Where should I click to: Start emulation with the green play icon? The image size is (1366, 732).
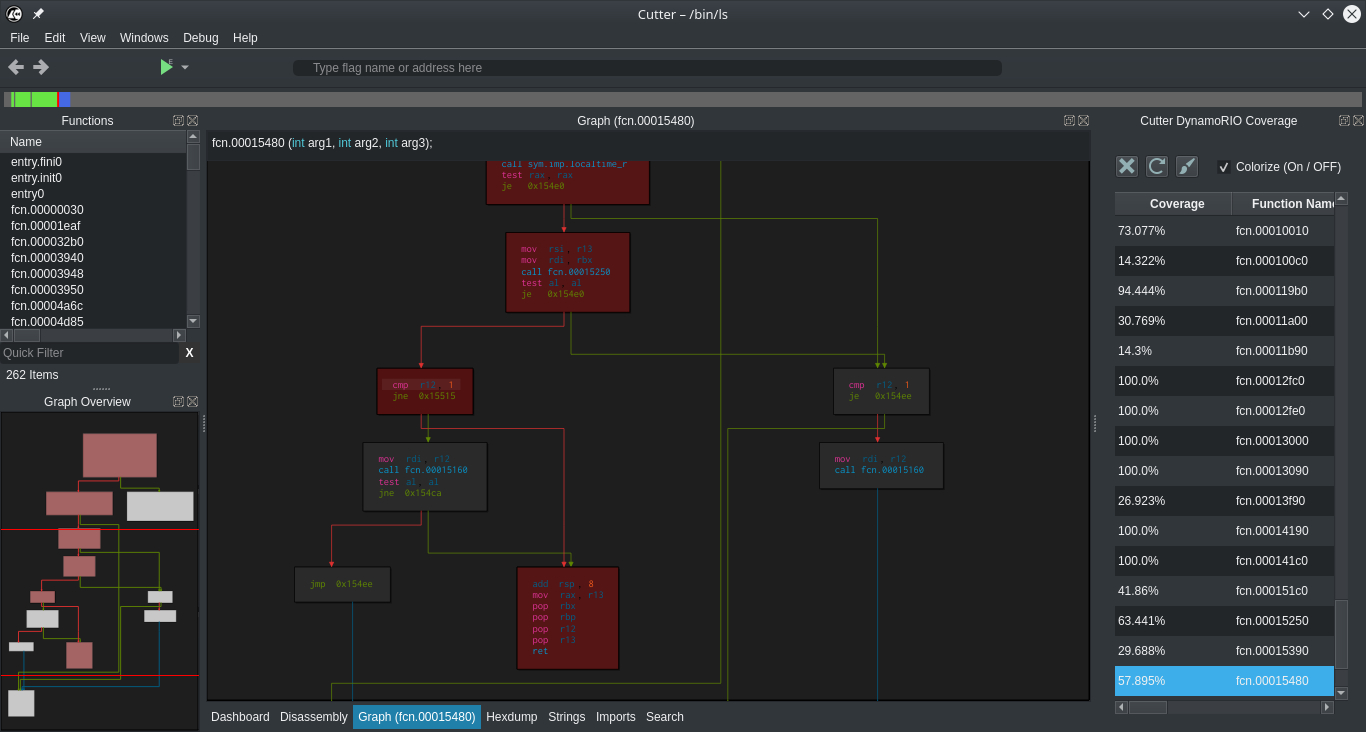tap(166, 67)
